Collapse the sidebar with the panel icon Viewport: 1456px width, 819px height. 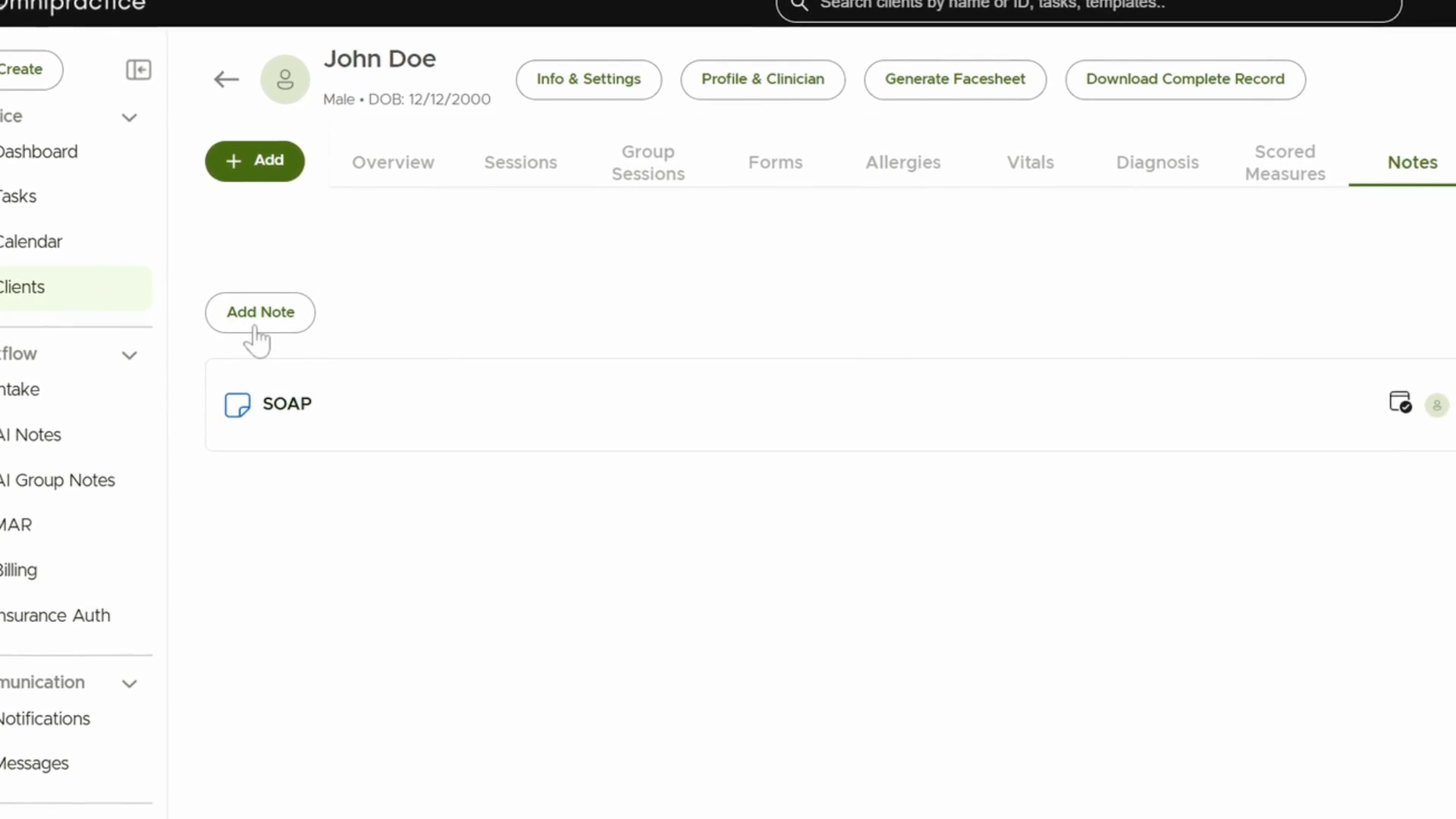pyautogui.click(x=138, y=70)
